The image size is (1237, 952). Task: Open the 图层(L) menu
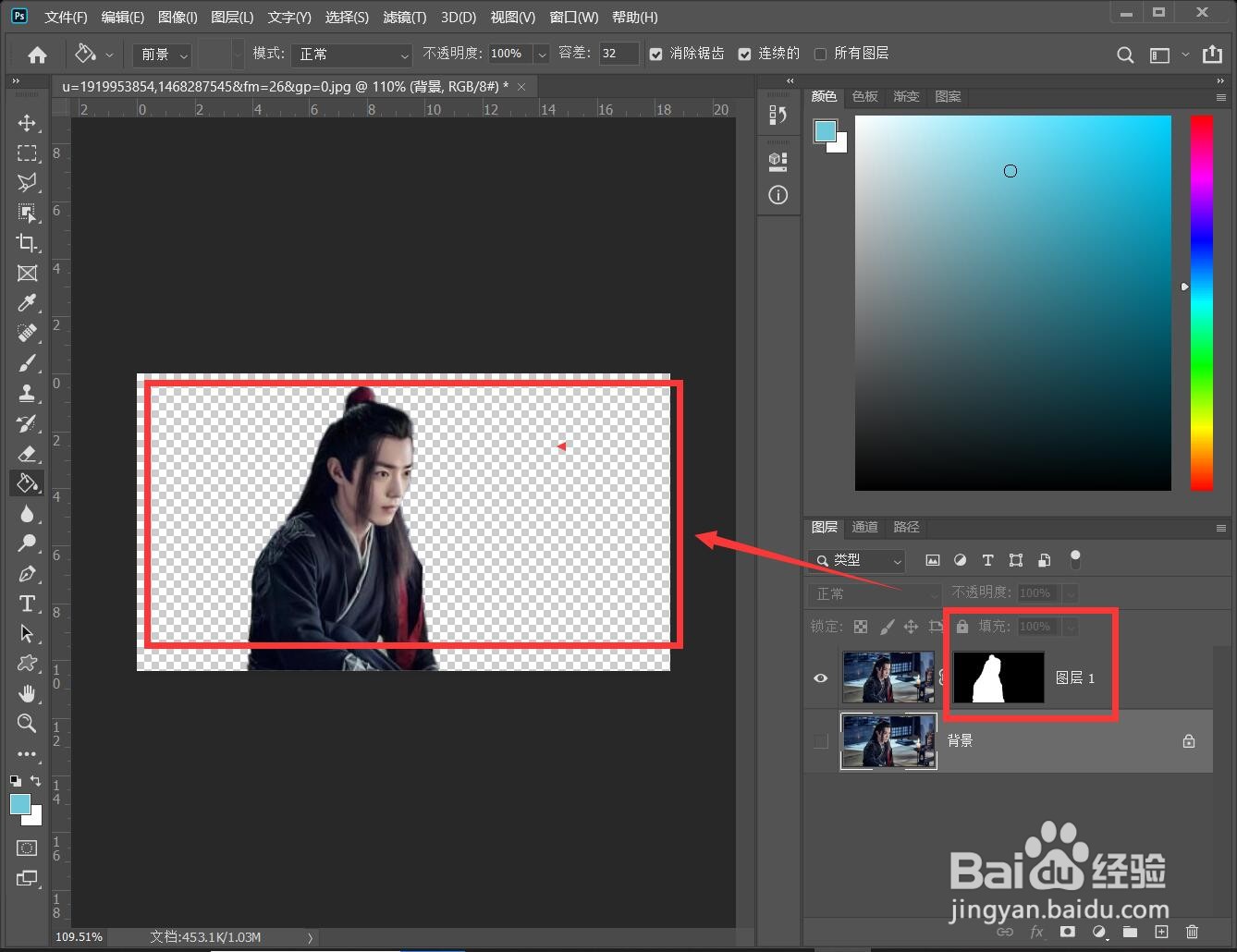coord(232,17)
